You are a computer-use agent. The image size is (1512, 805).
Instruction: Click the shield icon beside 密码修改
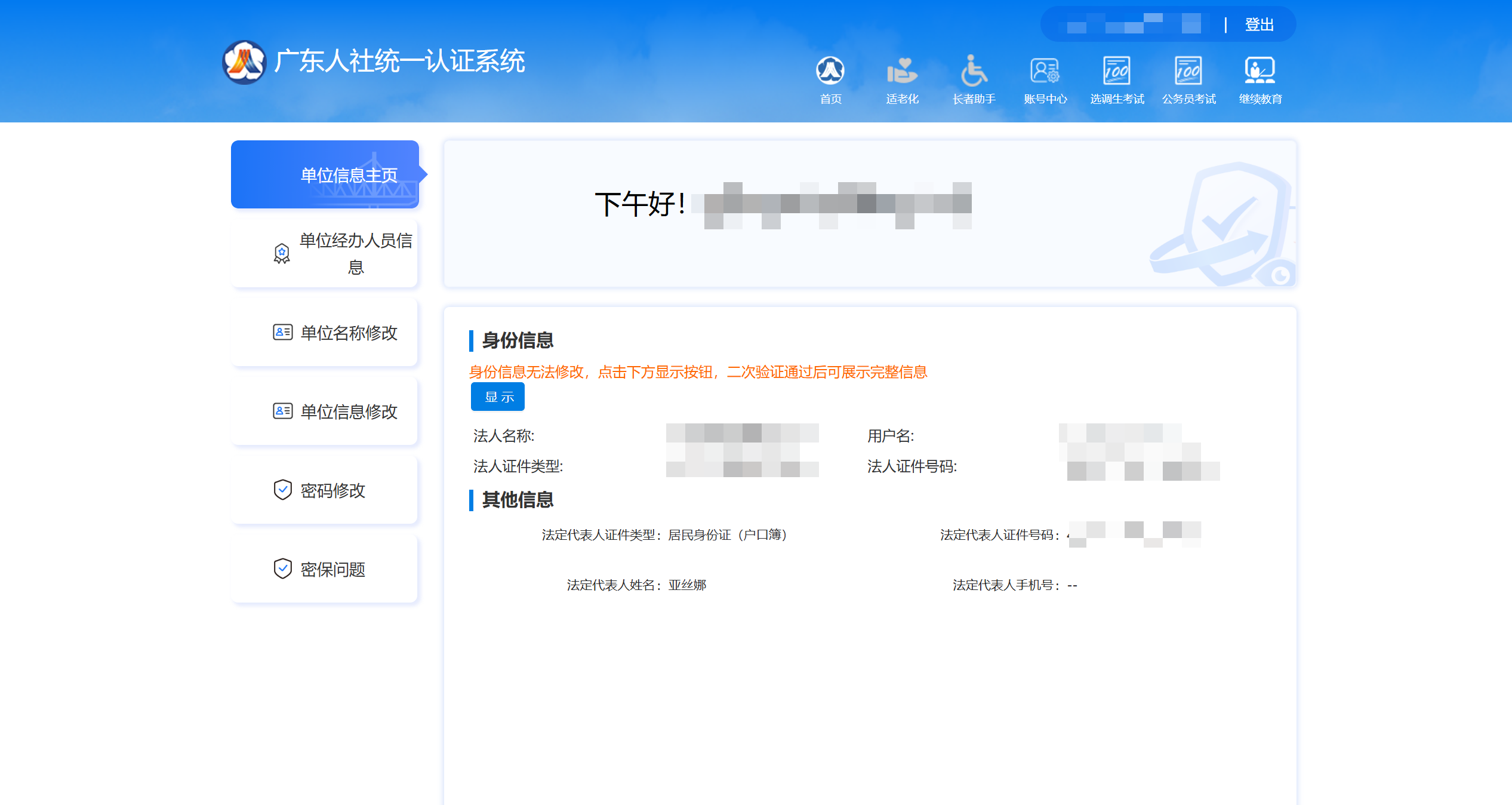pos(282,490)
